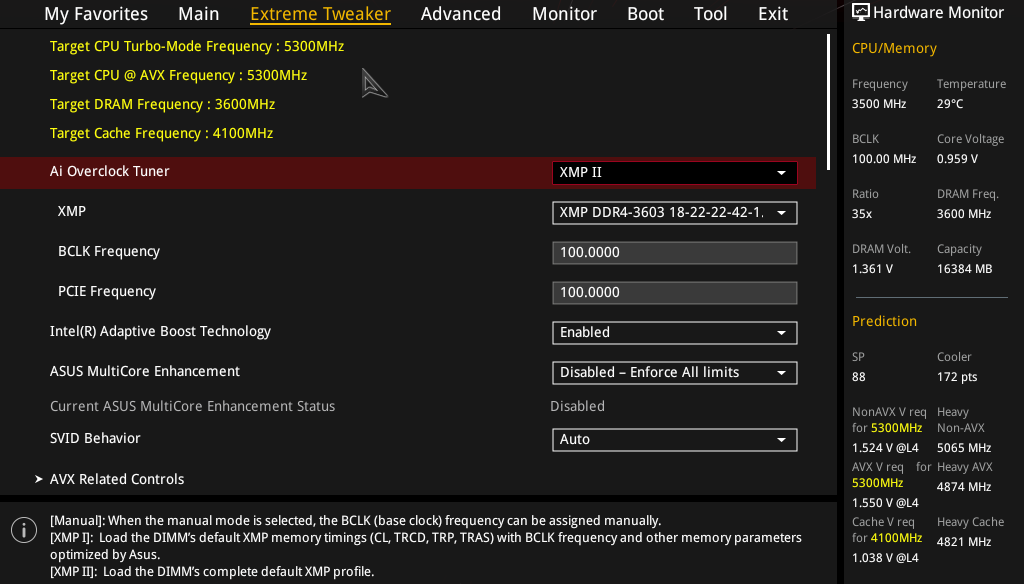Click the 172 pts cooler value

pos(957,377)
